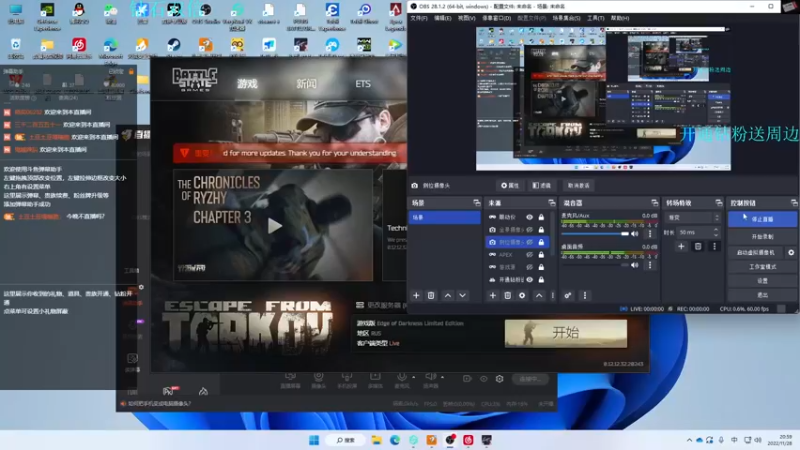Image resolution: width=800 pixels, height=450 pixels.
Task: Open source properties gear in Sources toolbar
Action: tap(522, 295)
